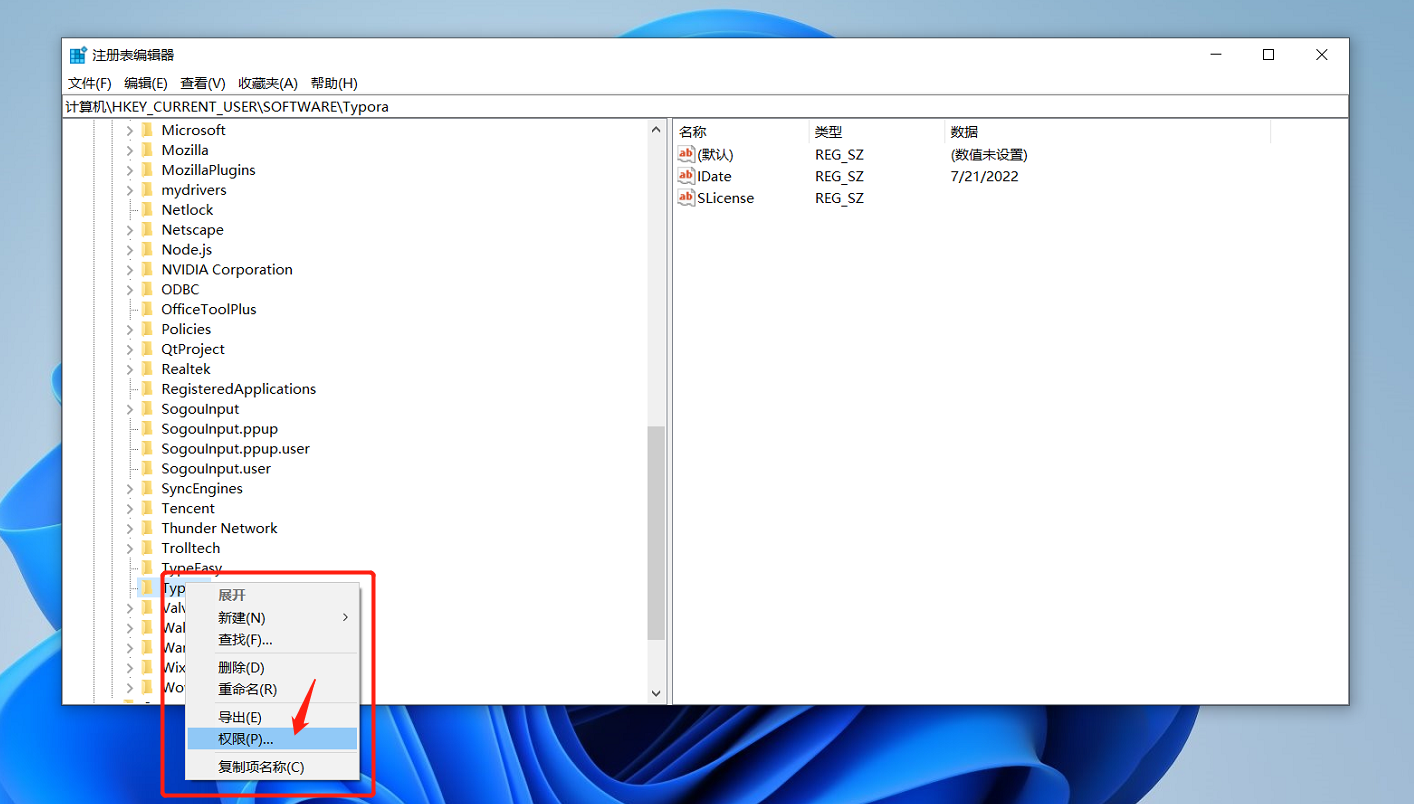Click the Policies folder icon
The width and height of the screenshot is (1414, 804).
point(147,329)
